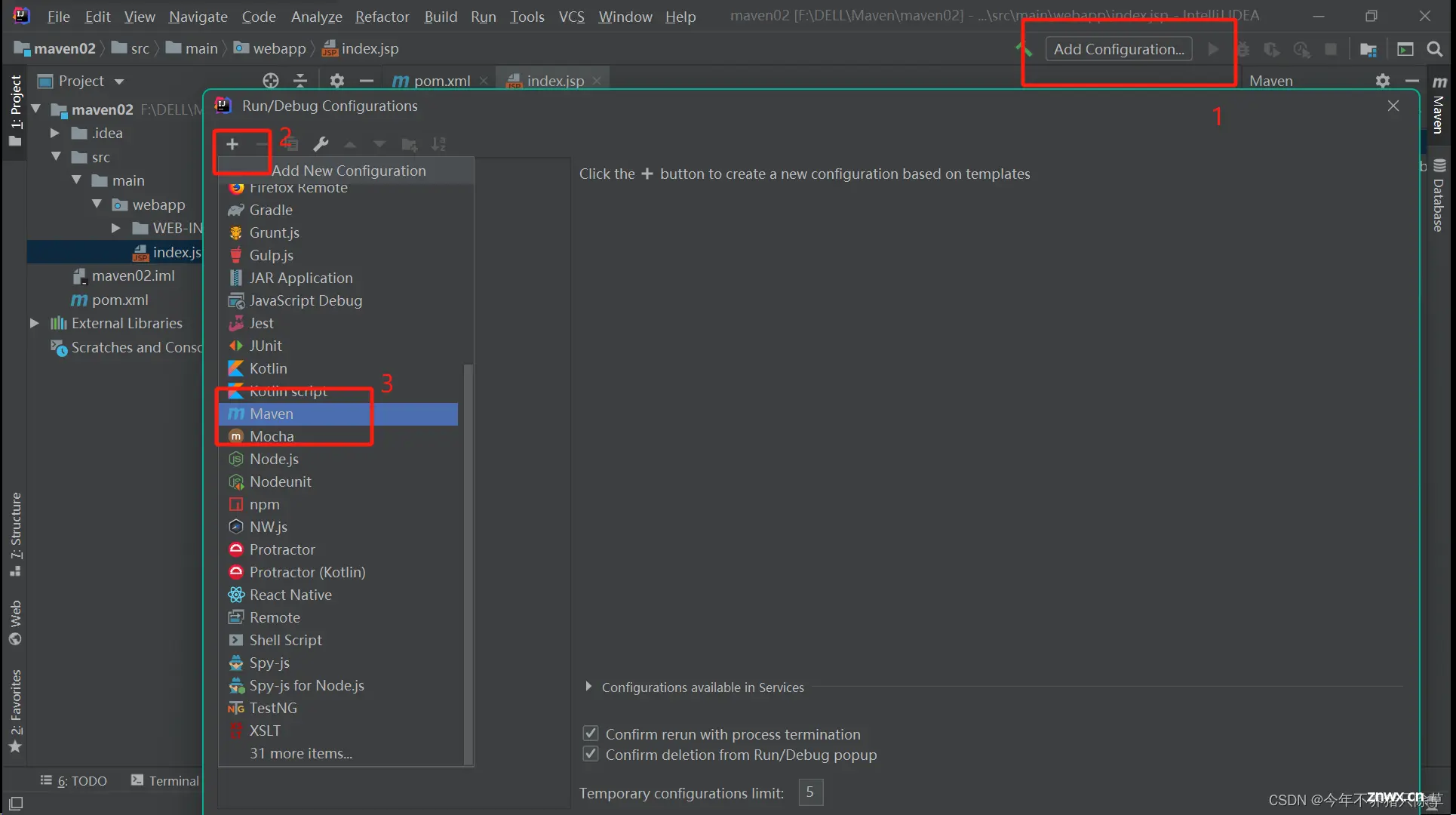Select maven02.iml in the project tree
This screenshot has width=1456, height=815.
(124, 275)
